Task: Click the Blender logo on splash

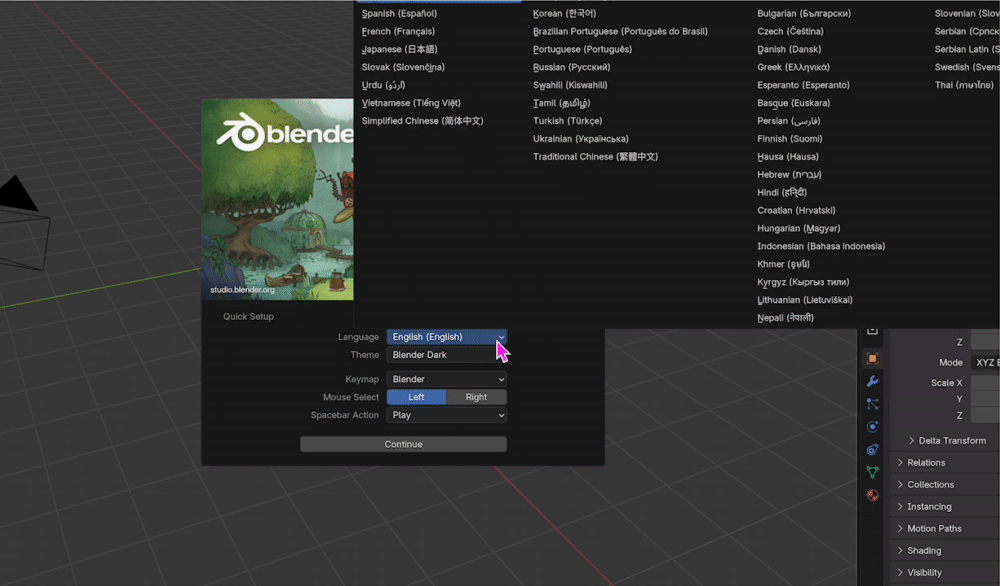Action: click(x=284, y=132)
